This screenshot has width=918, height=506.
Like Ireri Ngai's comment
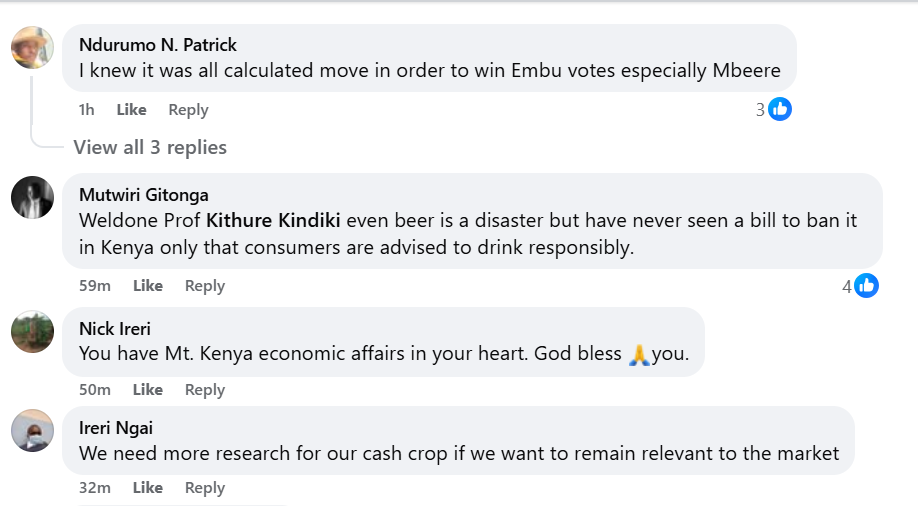pos(147,488)
